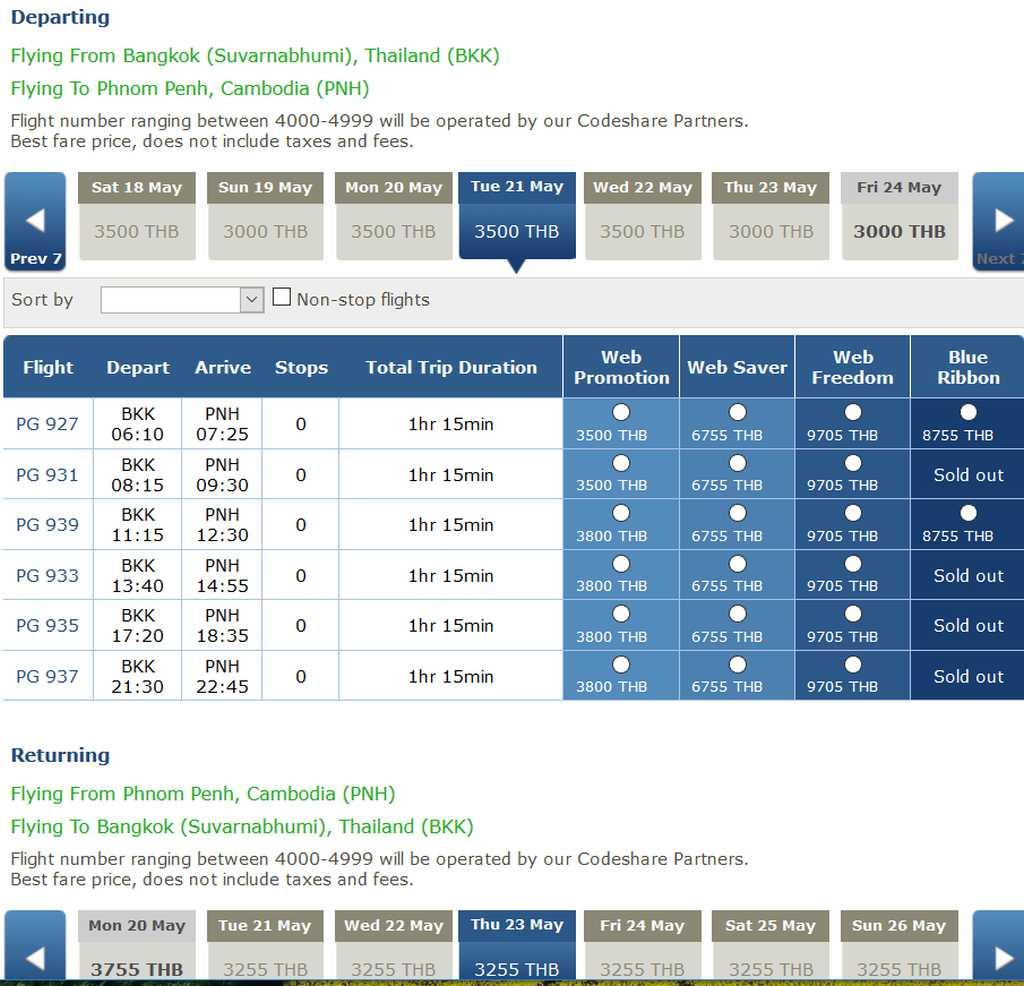Viewport: 1024px width, 986px height.
Task: Choose PG 939 Web Promotion 3800 THB fare
Action: (x=621, y=513)
